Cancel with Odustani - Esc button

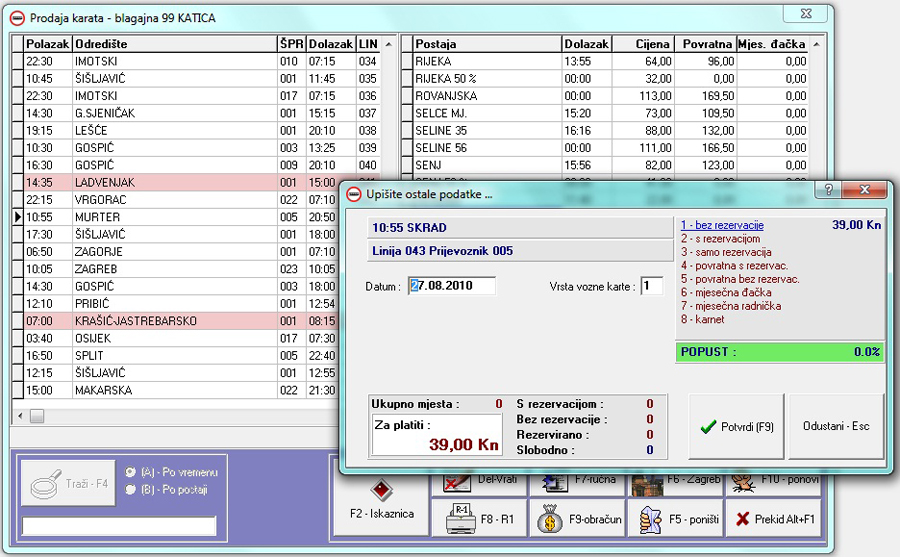(836, 426)
